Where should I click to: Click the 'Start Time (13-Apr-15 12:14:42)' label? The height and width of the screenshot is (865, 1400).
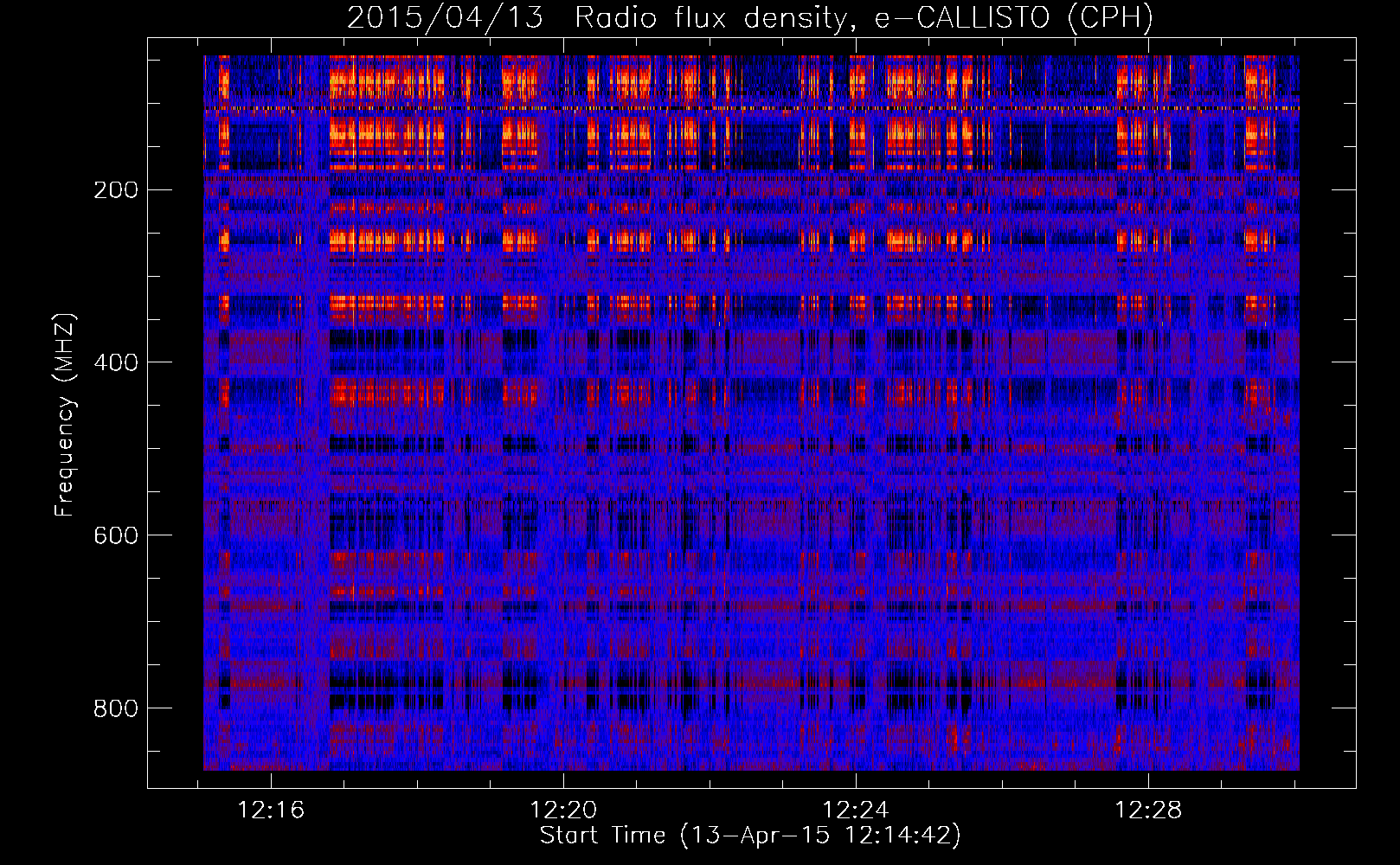tap(750, 836)
